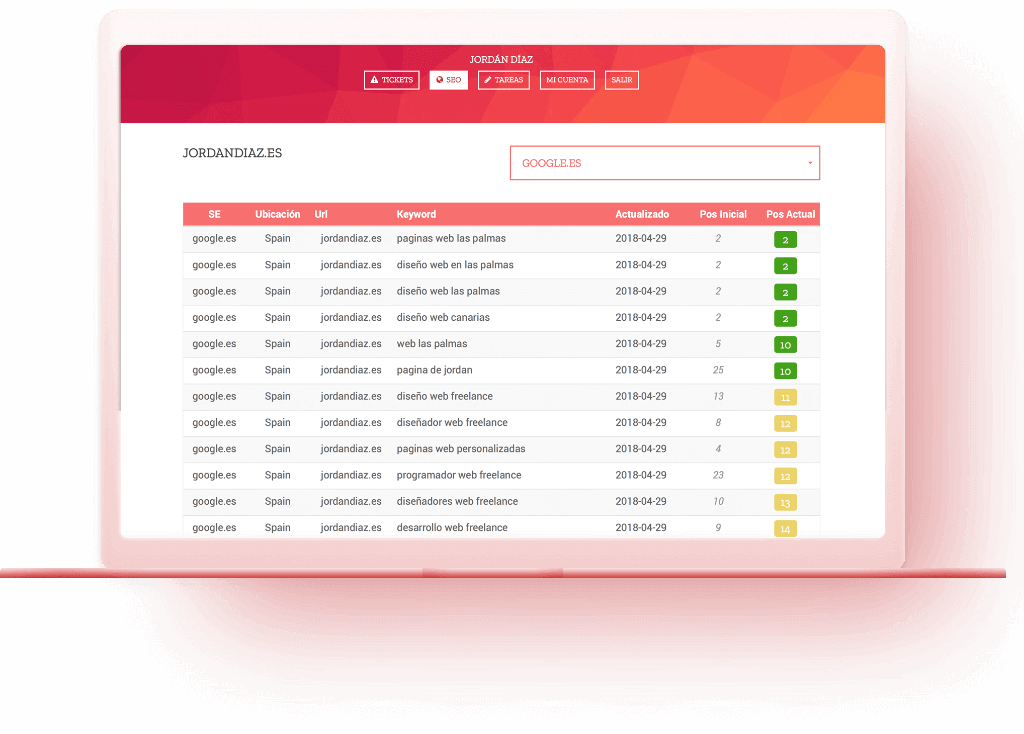1024x734 pixels.
Task: Open the GOOGLE.ES search engine dropdown
Action: (x=664, y=163)
